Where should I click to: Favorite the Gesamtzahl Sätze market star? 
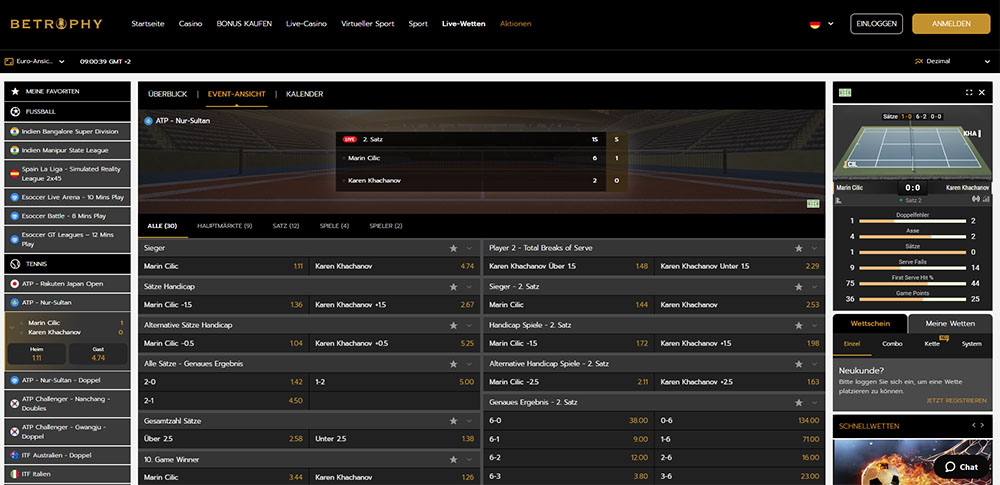pos(453,421)
